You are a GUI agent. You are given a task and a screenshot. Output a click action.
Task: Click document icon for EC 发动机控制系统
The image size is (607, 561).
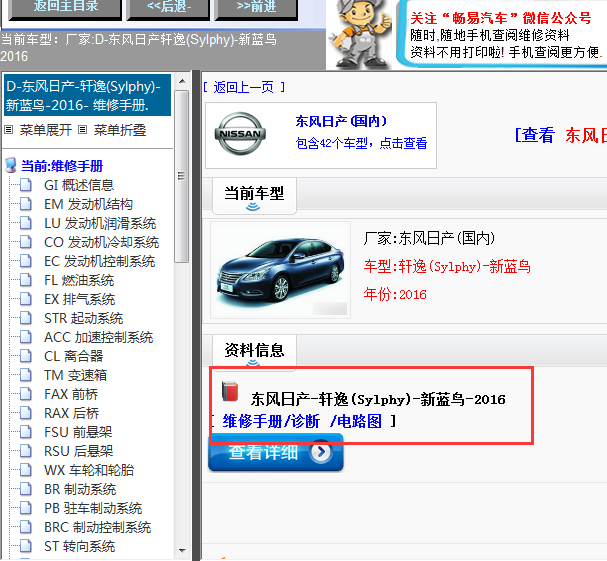26,261
